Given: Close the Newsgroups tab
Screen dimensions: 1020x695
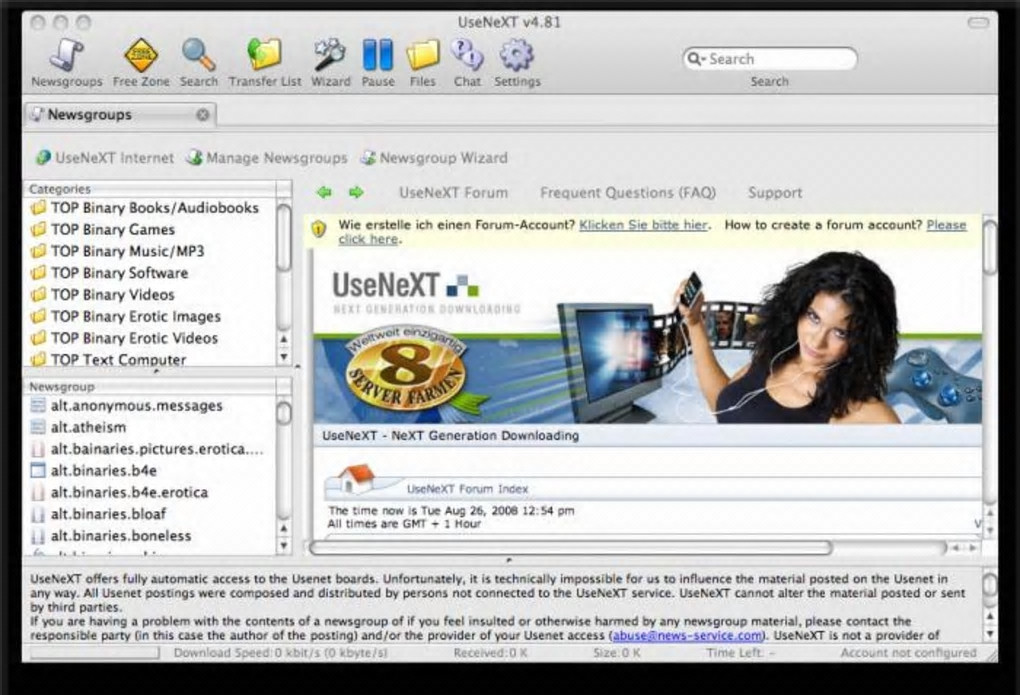Looking at the screenshot, I should tap(203, 115).
